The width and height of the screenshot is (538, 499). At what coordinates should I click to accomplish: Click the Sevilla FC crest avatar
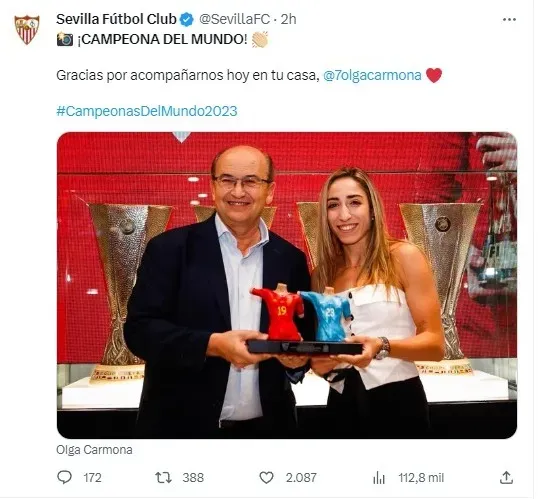(27, 29)
